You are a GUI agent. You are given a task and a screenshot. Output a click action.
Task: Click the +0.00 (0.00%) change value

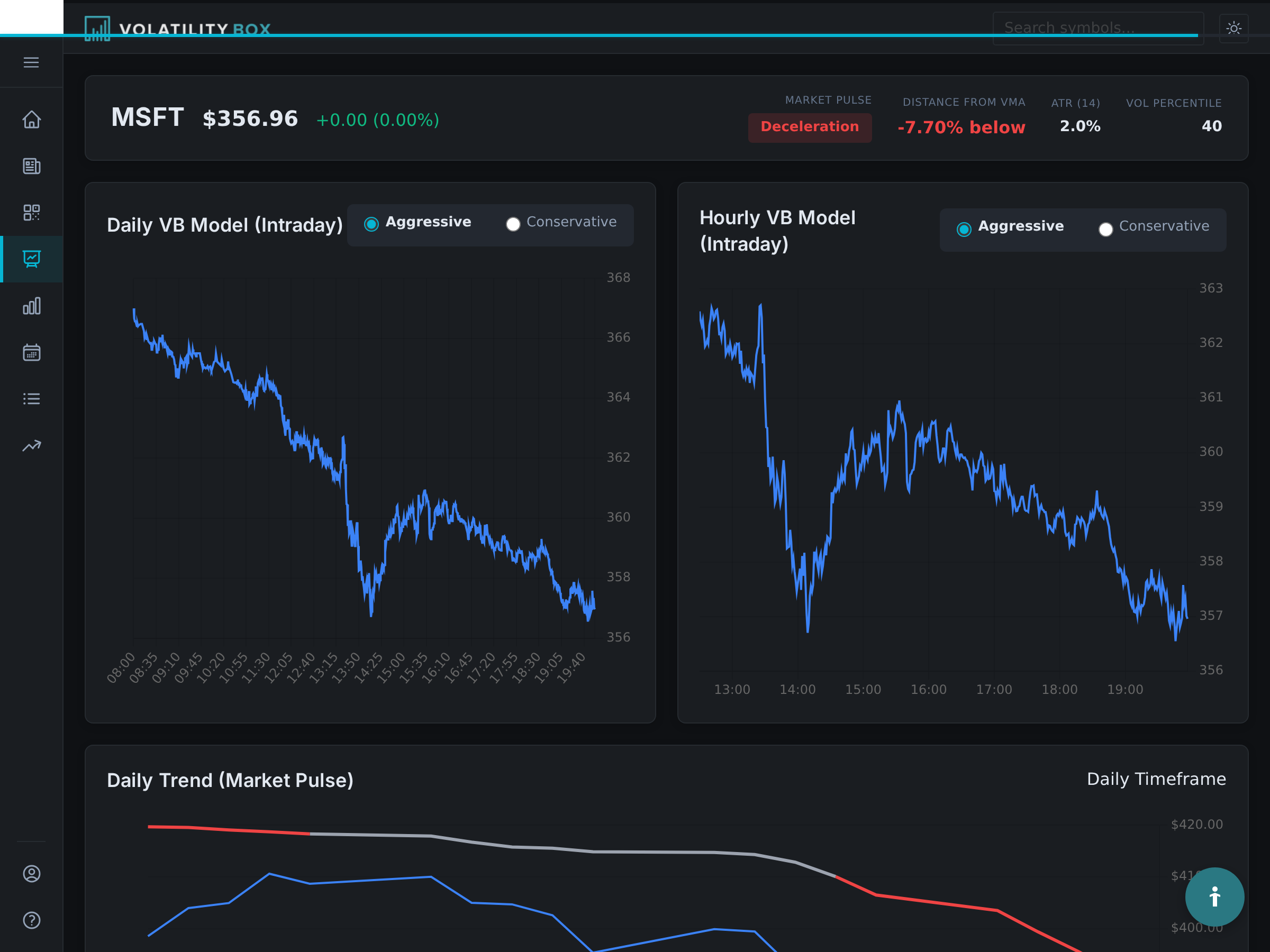pyautogui.click(x=378, y=120)
